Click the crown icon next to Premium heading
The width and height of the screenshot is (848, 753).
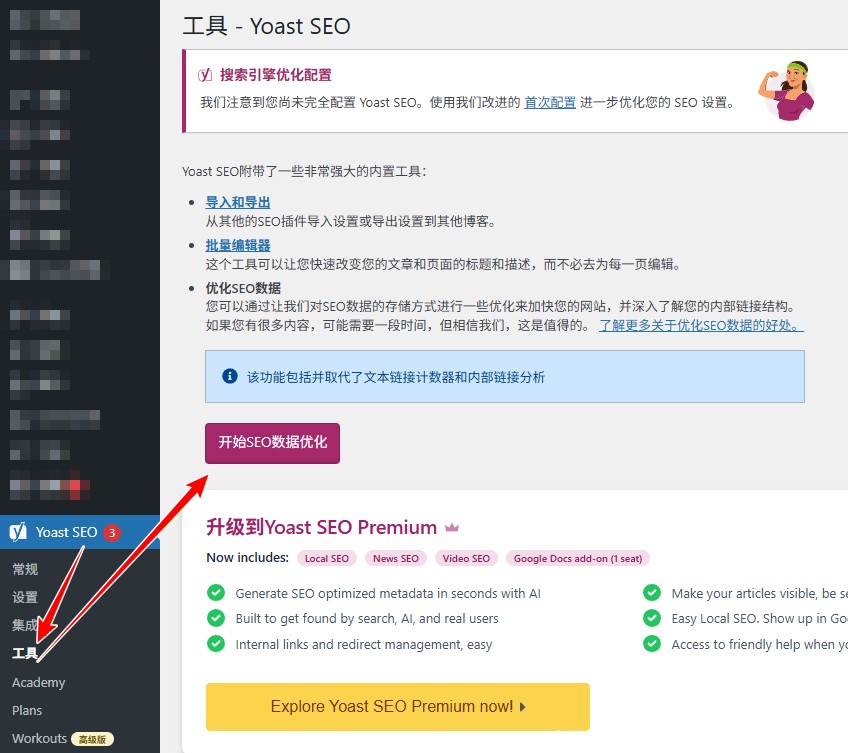point(452,527)
